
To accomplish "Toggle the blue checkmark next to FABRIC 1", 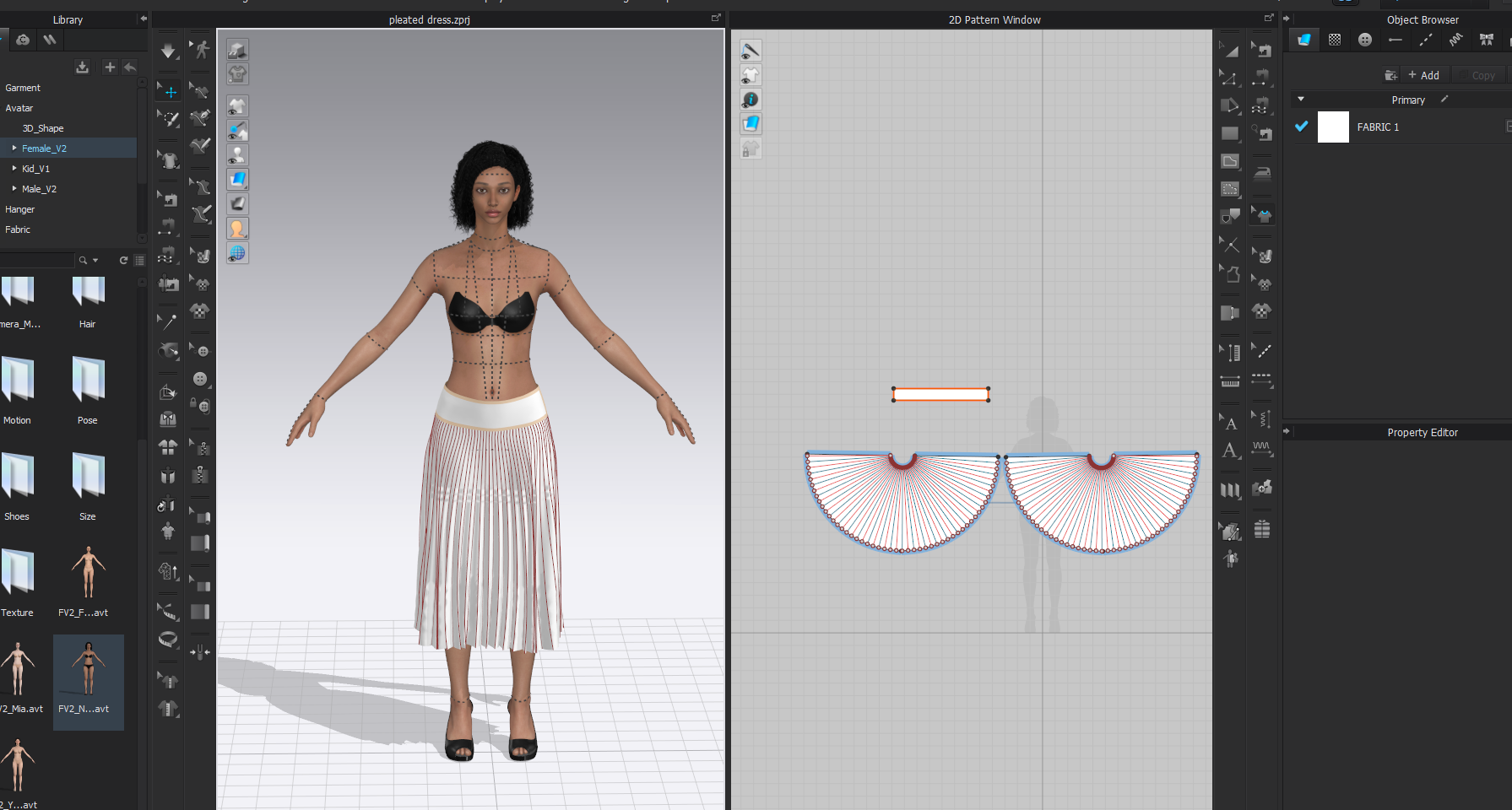I will pos(1301,127).
